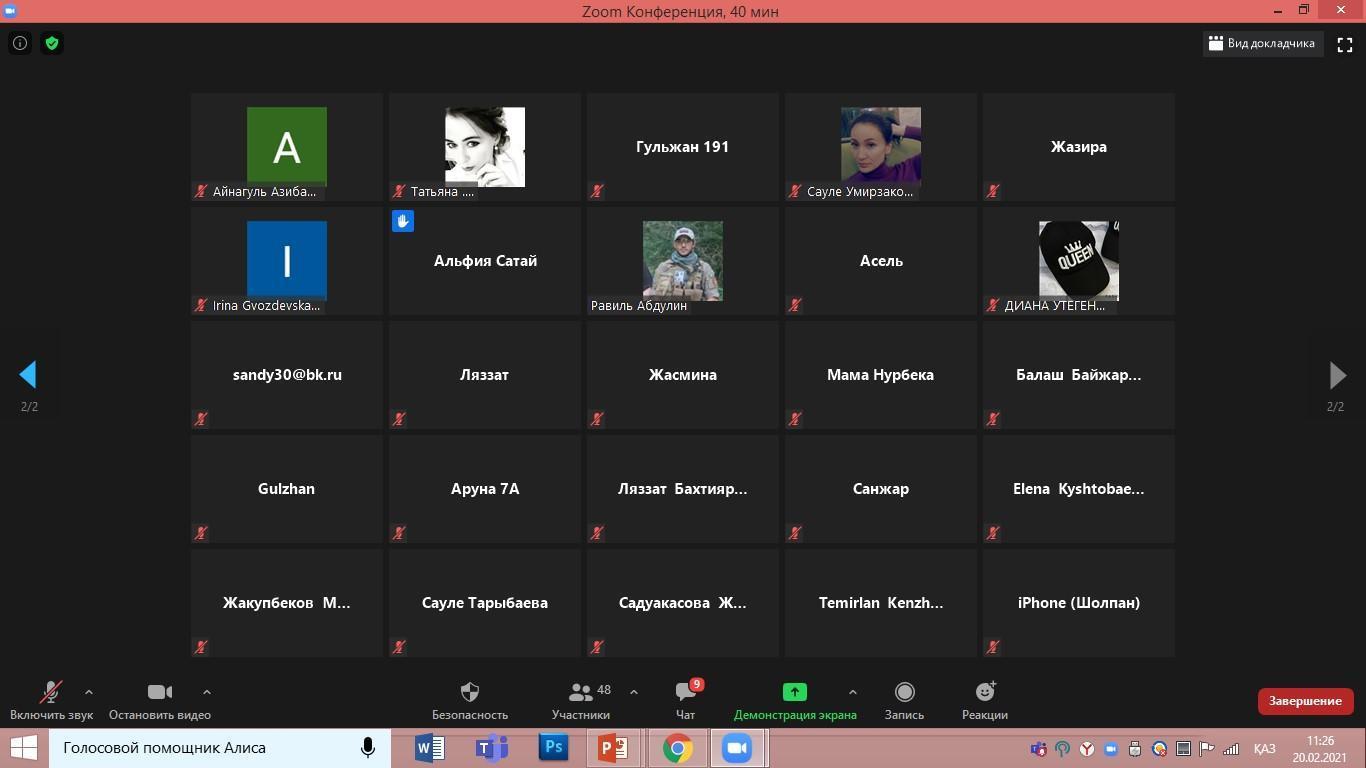Image resolution: width=1366 pixels, height=768 pixels.
Task: Expand audio options arrow next to microphone
Action: click(x=89, y=692)
